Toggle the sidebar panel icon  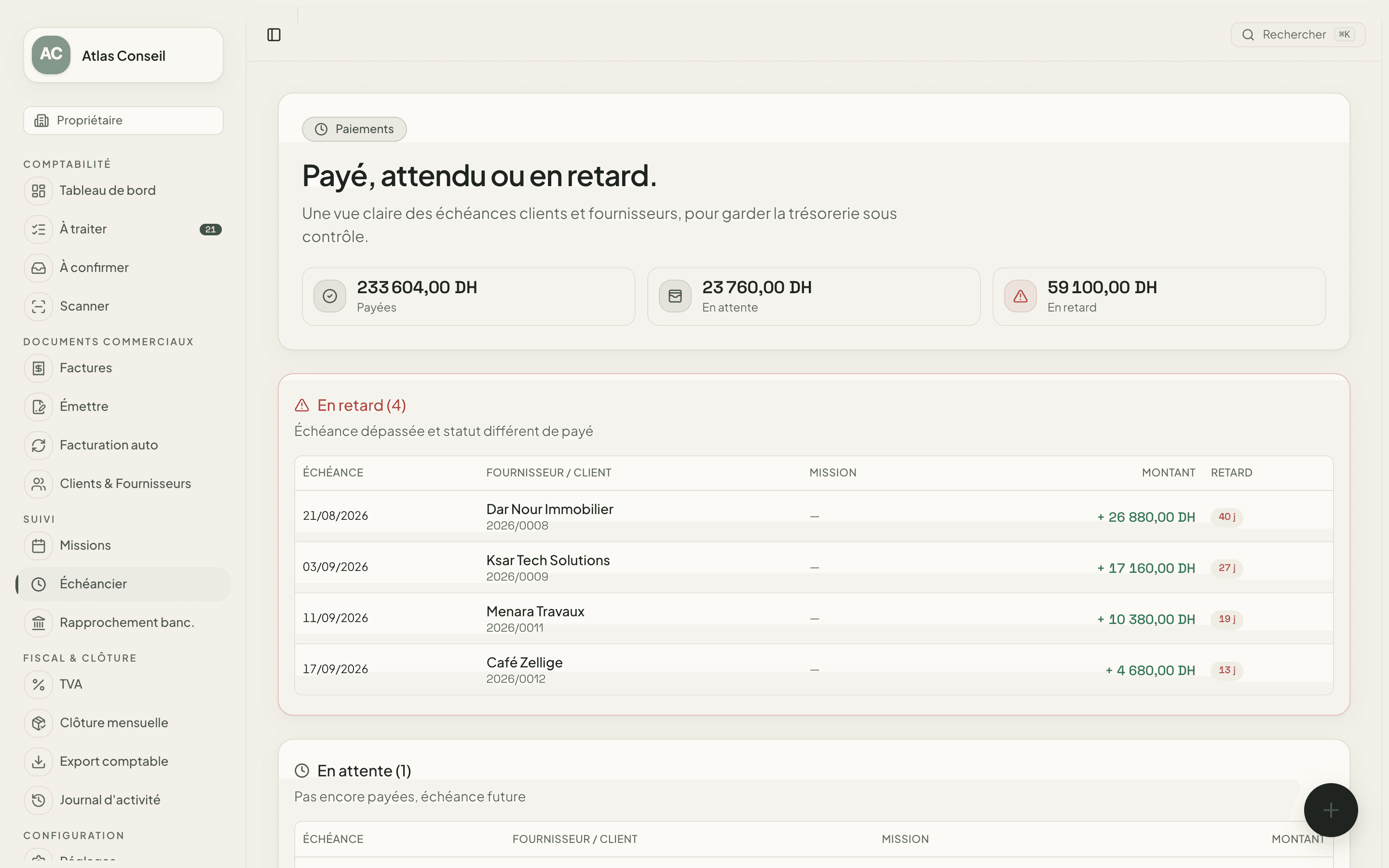(x=274, y=35)
